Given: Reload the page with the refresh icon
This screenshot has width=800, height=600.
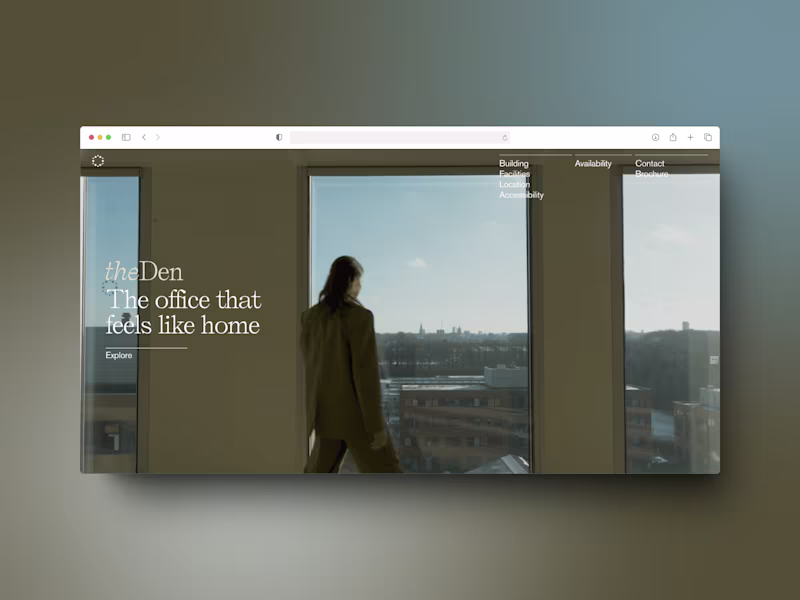Looking at the screenshot, I should pos(505,138).
